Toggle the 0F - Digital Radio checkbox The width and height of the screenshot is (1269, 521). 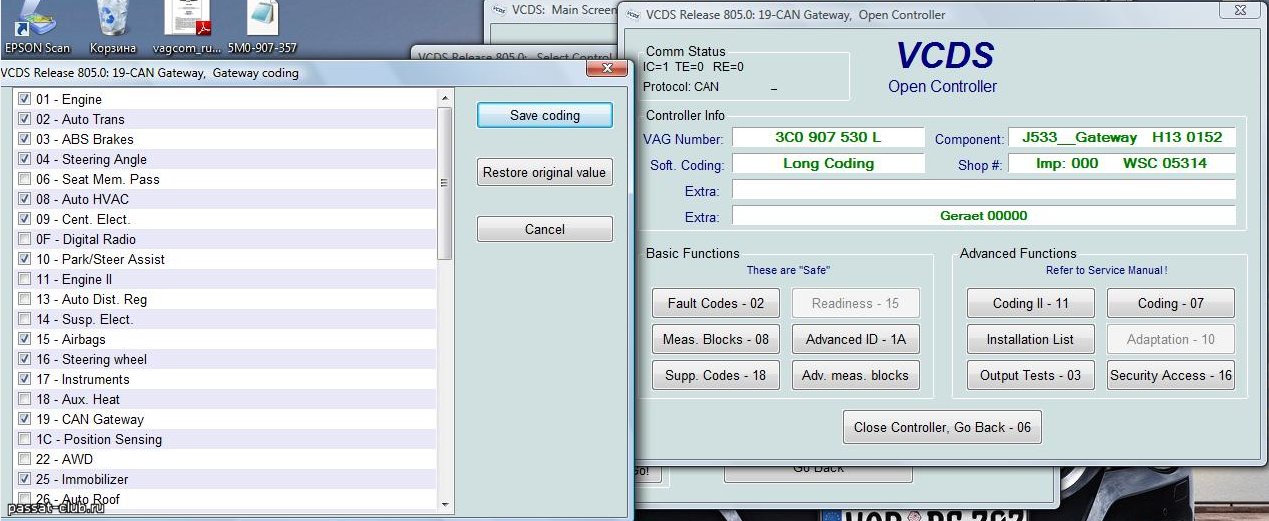pyautogui.click(x=24, y=239)
